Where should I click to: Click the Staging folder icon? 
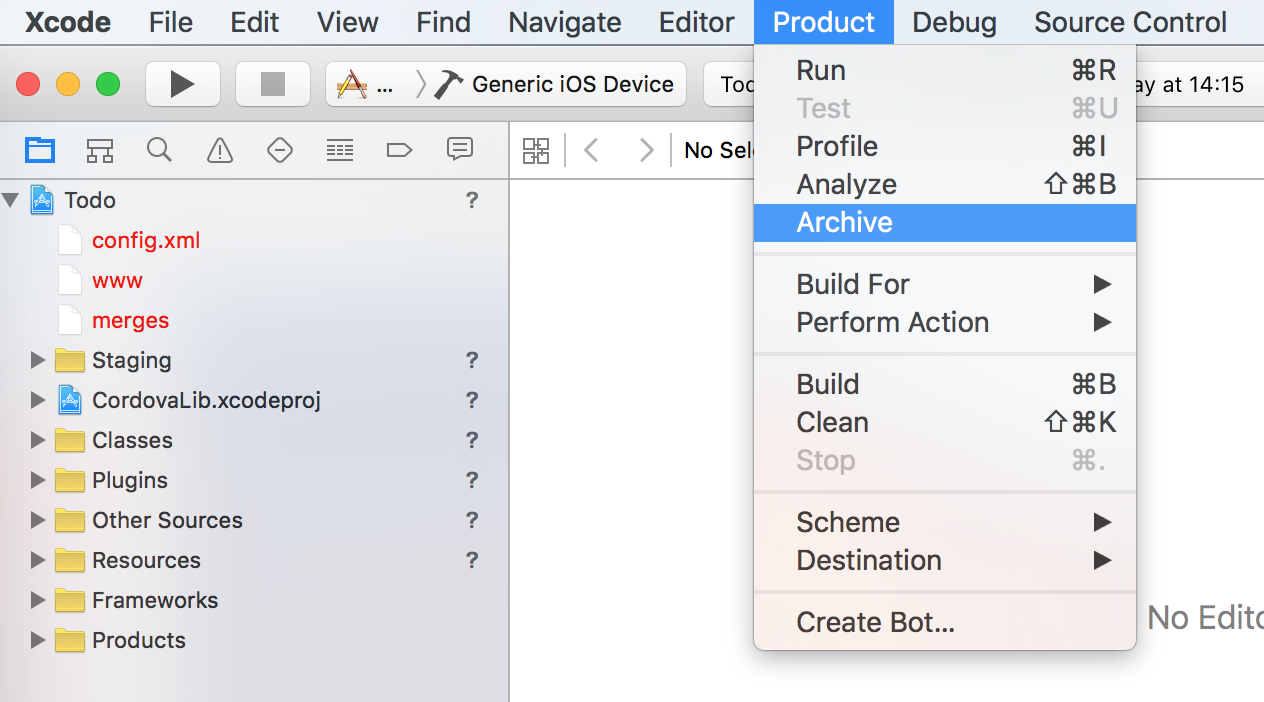pos(70,360)
